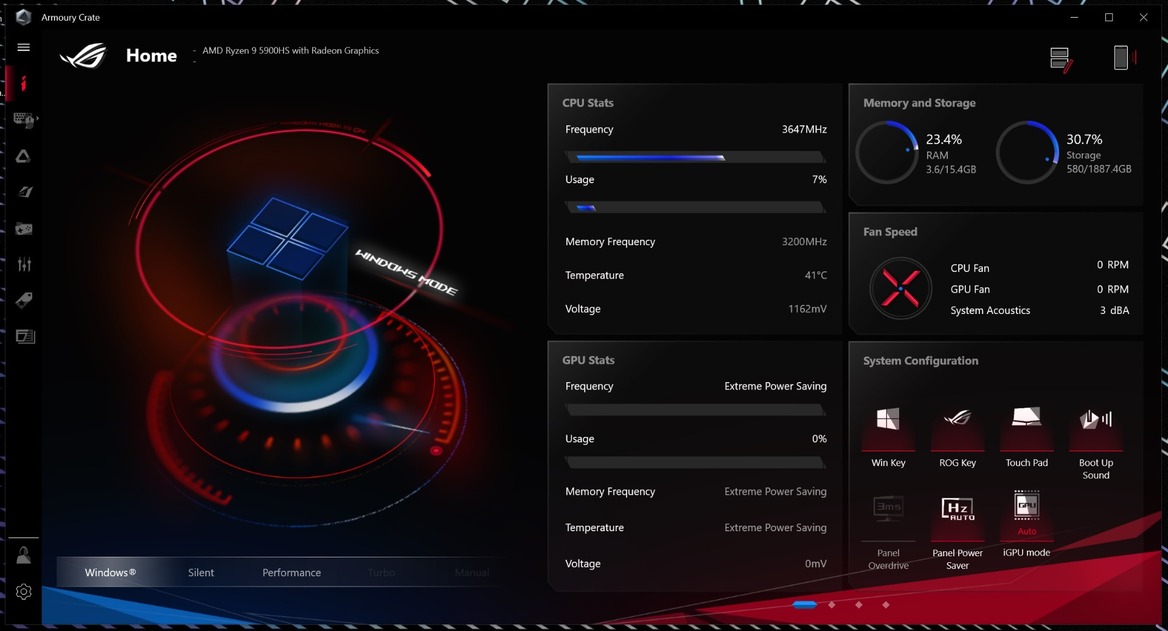Click the GPU Frequency progress bar

(x=695, y=410)
